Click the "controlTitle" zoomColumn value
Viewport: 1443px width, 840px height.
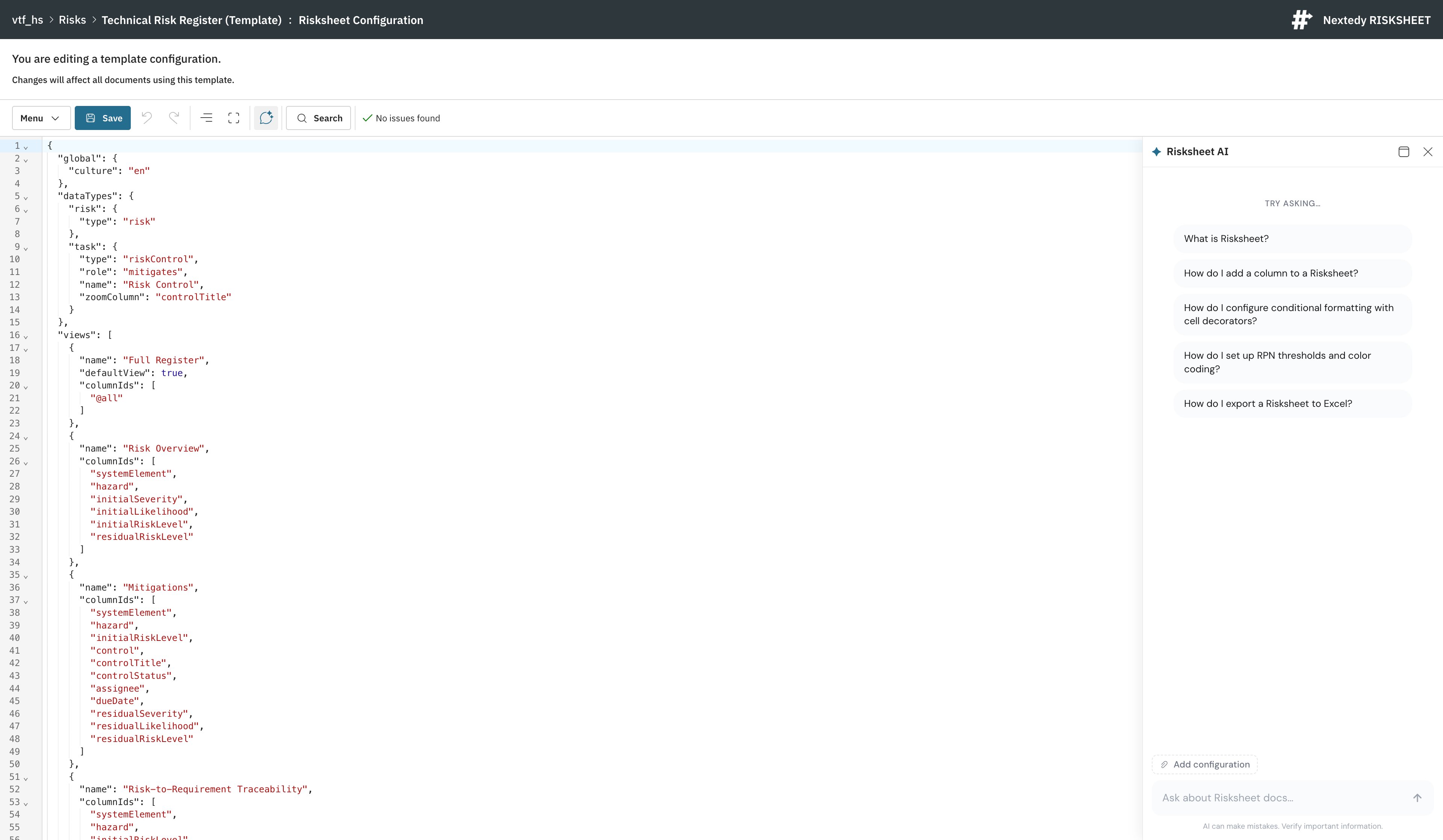click(x=194, y=297)
